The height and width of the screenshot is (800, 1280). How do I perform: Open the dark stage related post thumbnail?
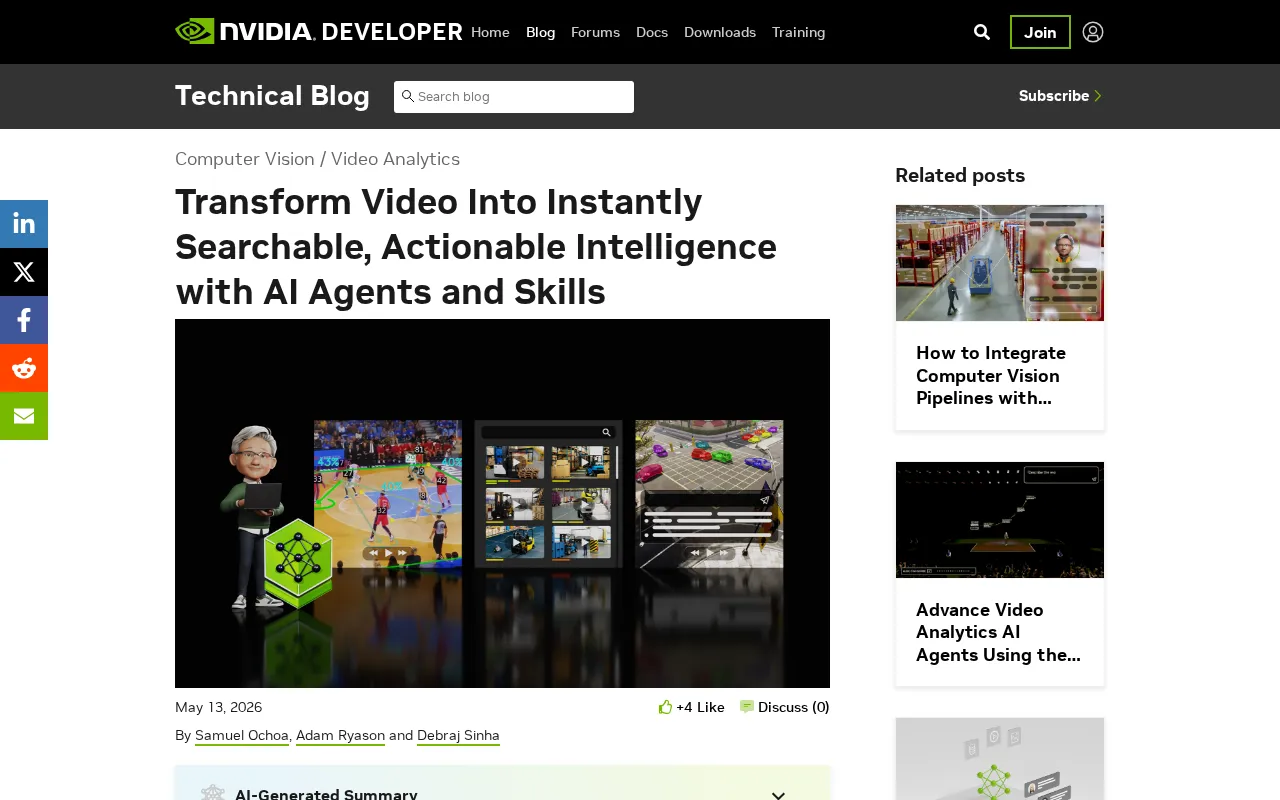[1000, 520]
